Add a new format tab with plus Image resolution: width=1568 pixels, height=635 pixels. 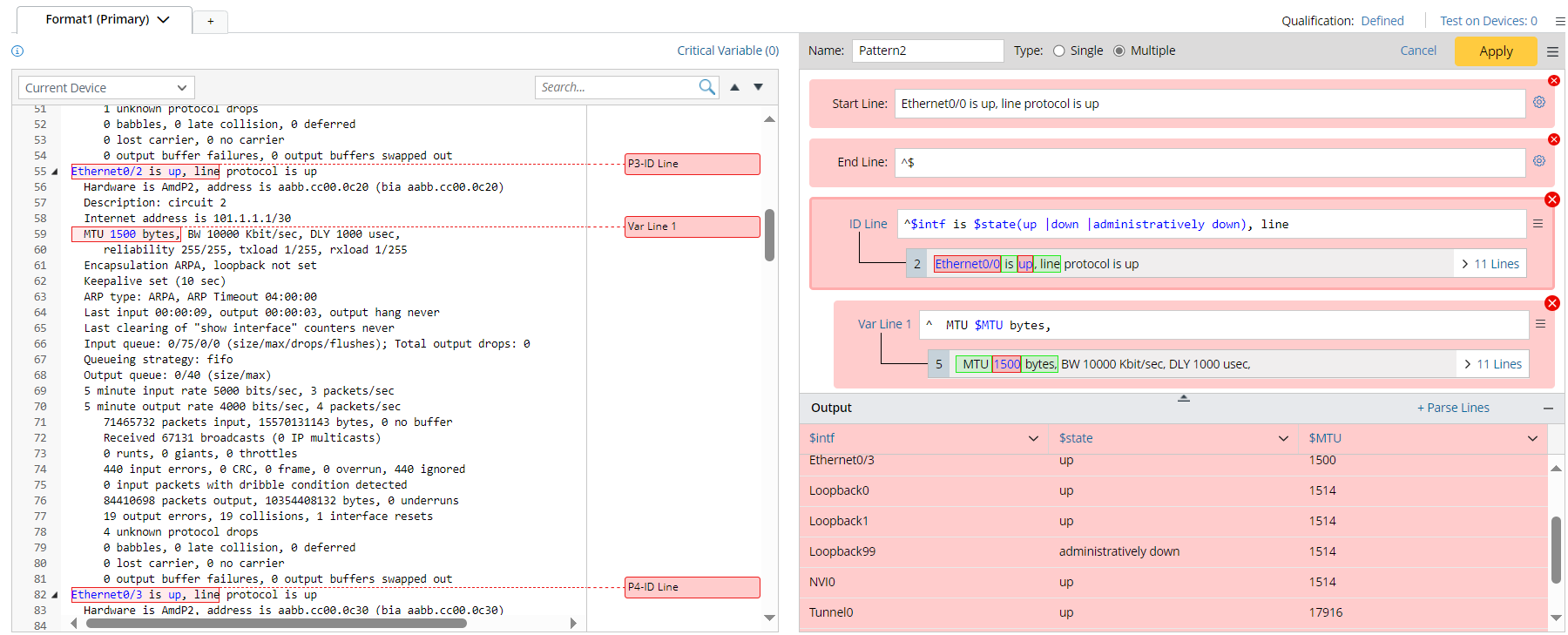click(210, 21)
